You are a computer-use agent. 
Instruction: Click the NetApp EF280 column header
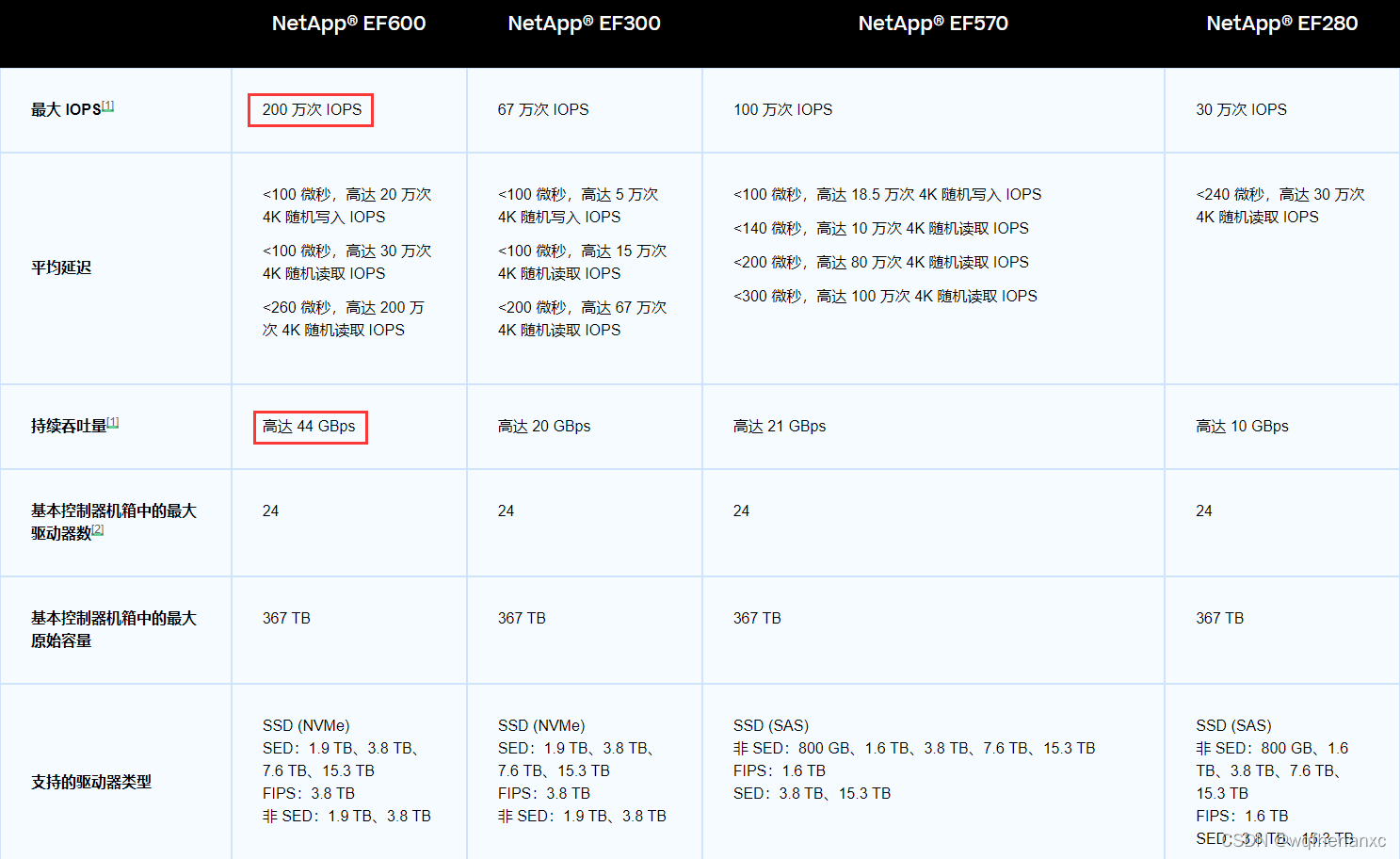pyautogui.click(x=1281, y=24)
